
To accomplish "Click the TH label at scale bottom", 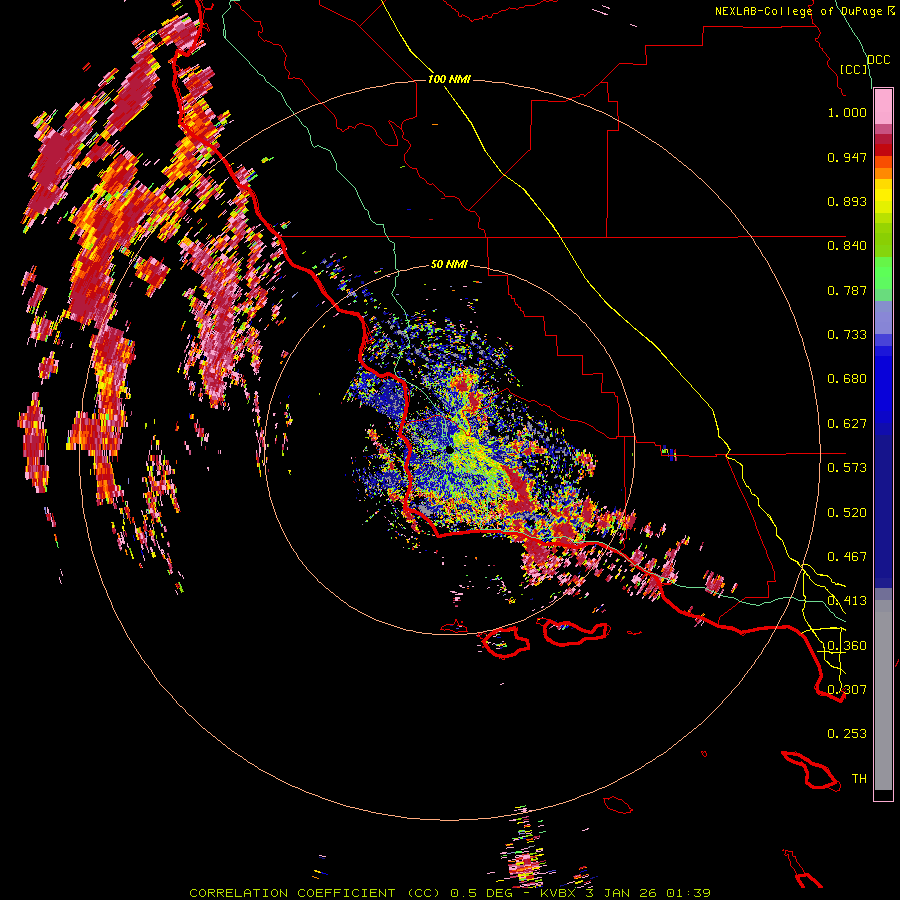I will [859, 779].
